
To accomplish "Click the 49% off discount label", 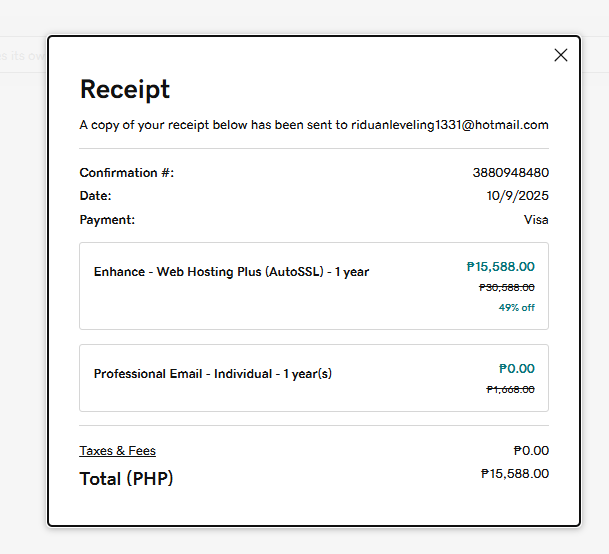I will pos(516,308).
